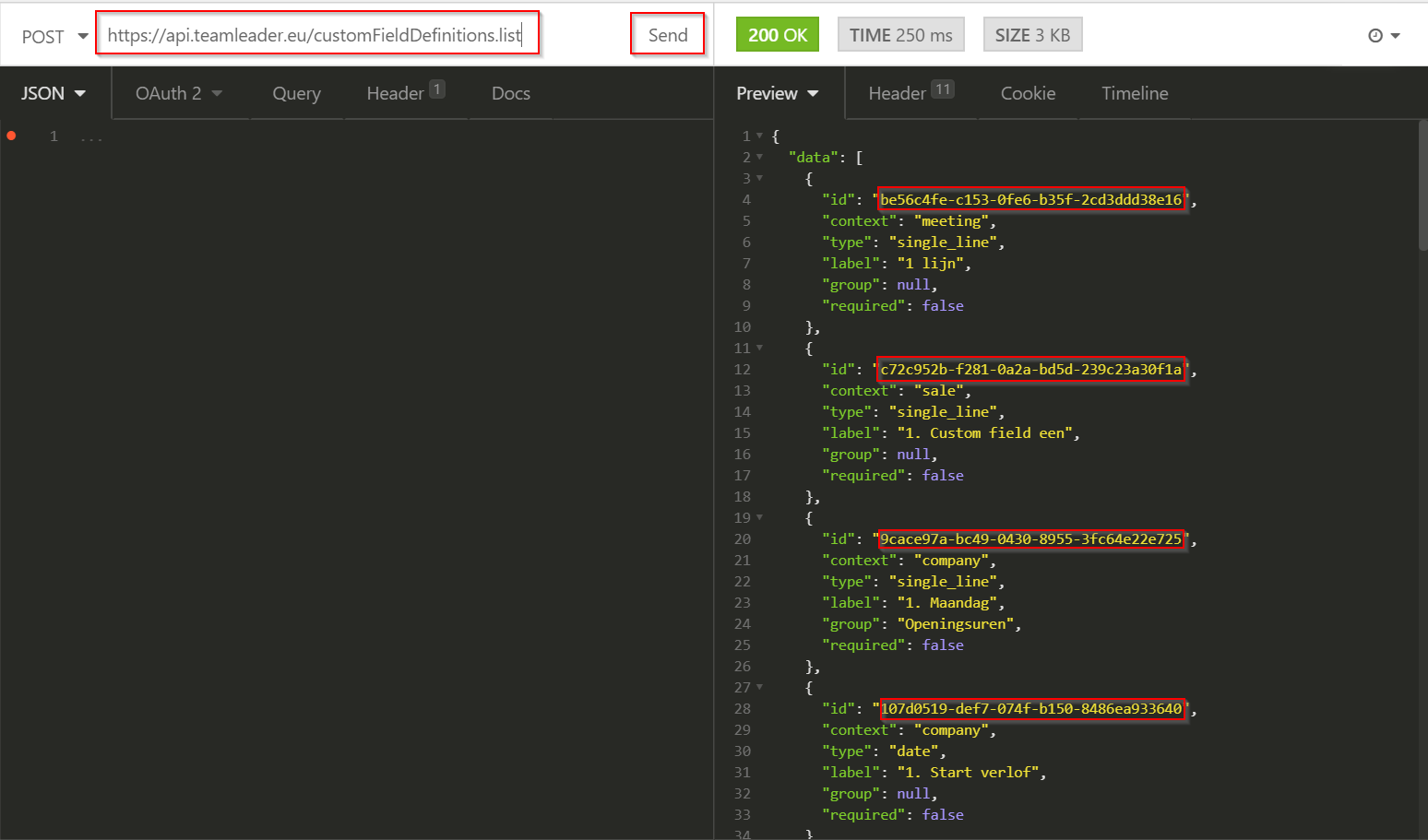
Task: Open the OAuth 2 auth tab
Action: pos(179,93)
